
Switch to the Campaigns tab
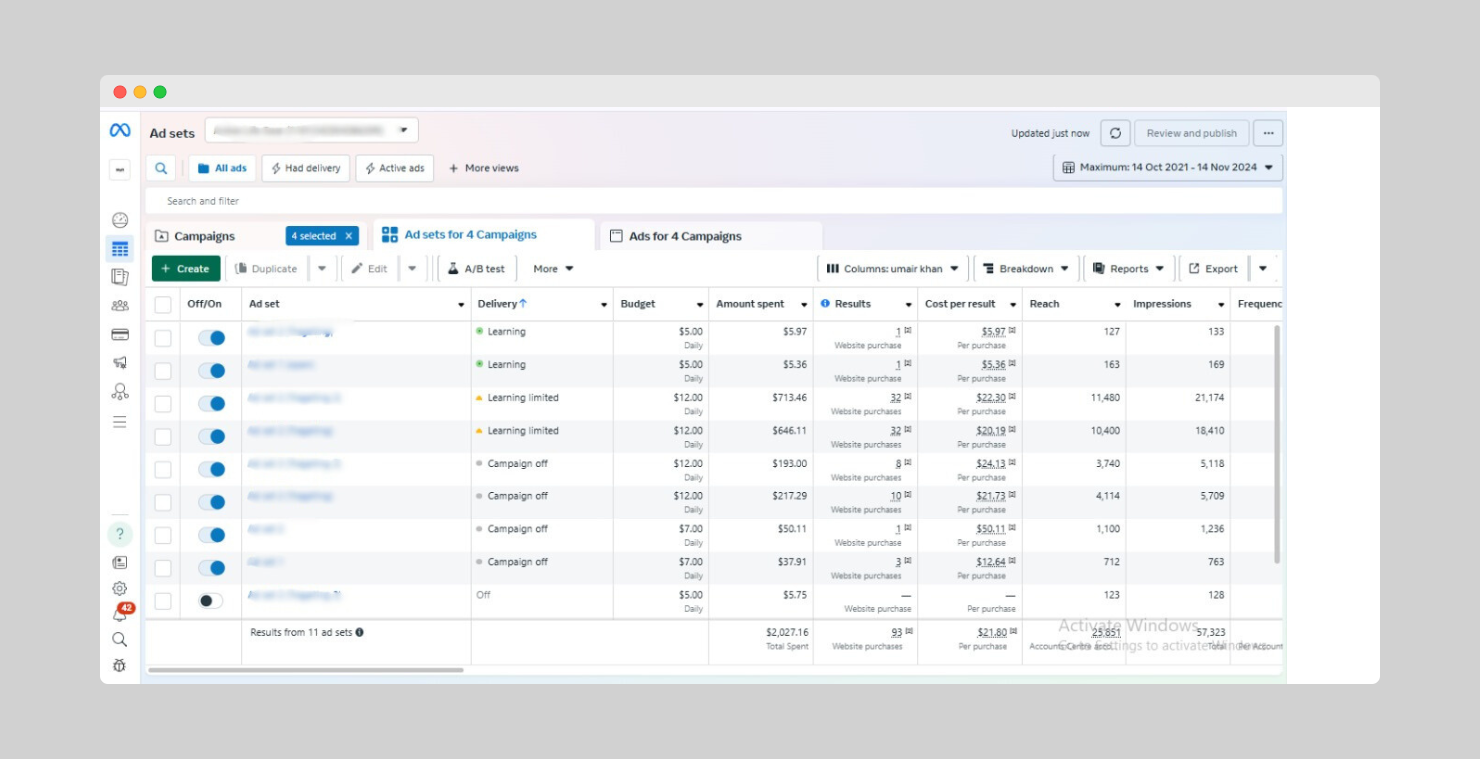(205, 237)
